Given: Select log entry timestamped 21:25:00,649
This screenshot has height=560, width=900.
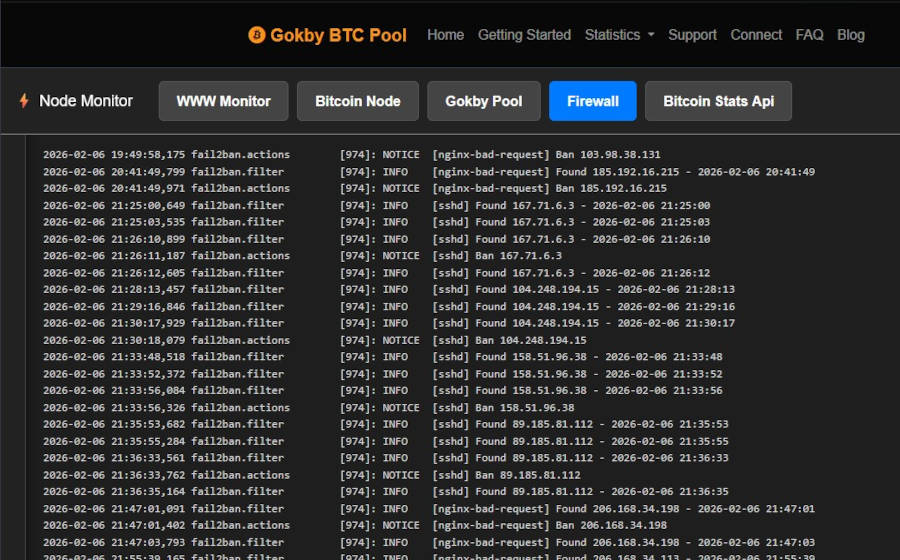Looking at the screenshot, I should click(x=377, y=205).
